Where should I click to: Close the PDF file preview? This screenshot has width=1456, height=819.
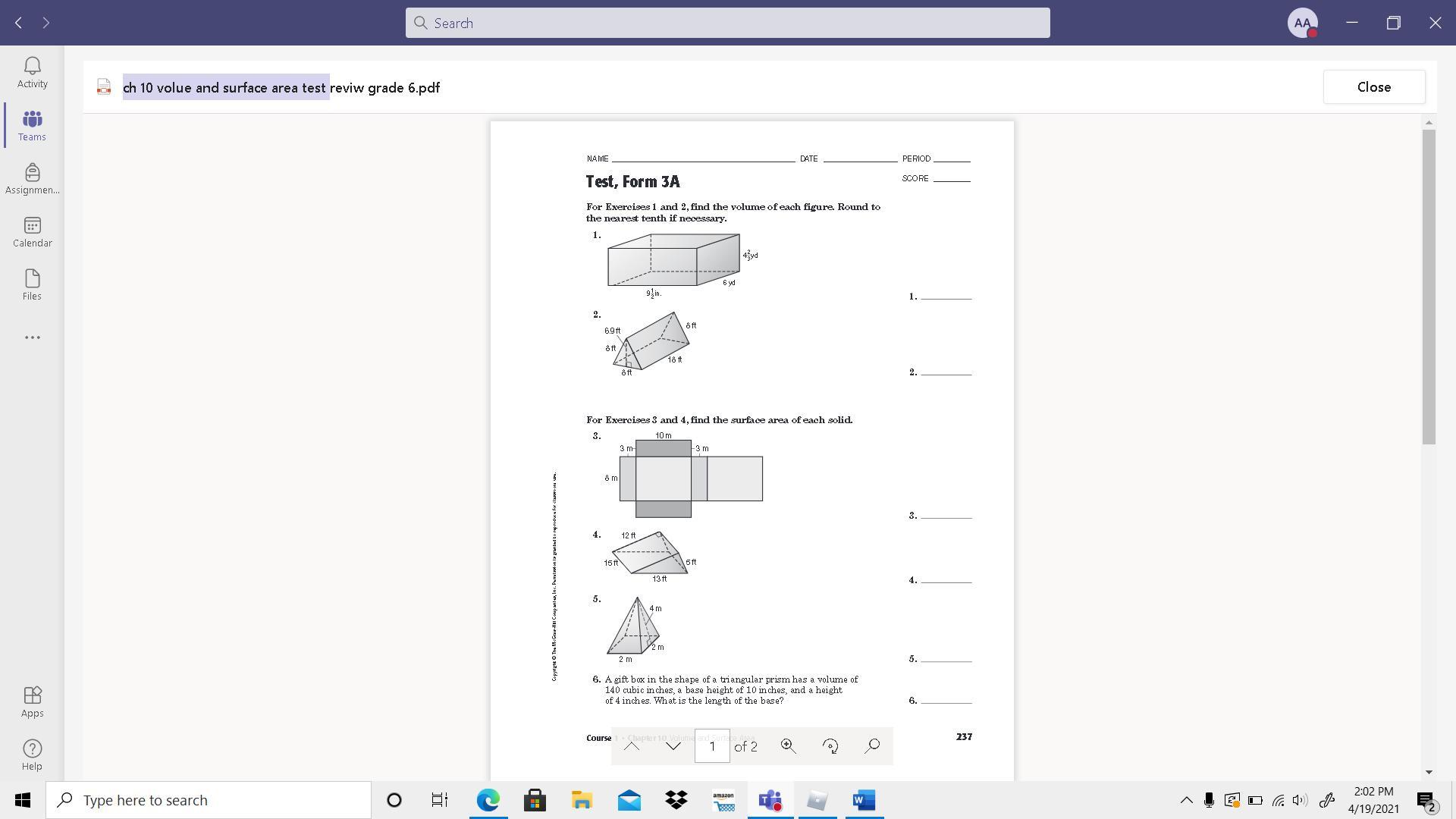[x=1373, y=87]
